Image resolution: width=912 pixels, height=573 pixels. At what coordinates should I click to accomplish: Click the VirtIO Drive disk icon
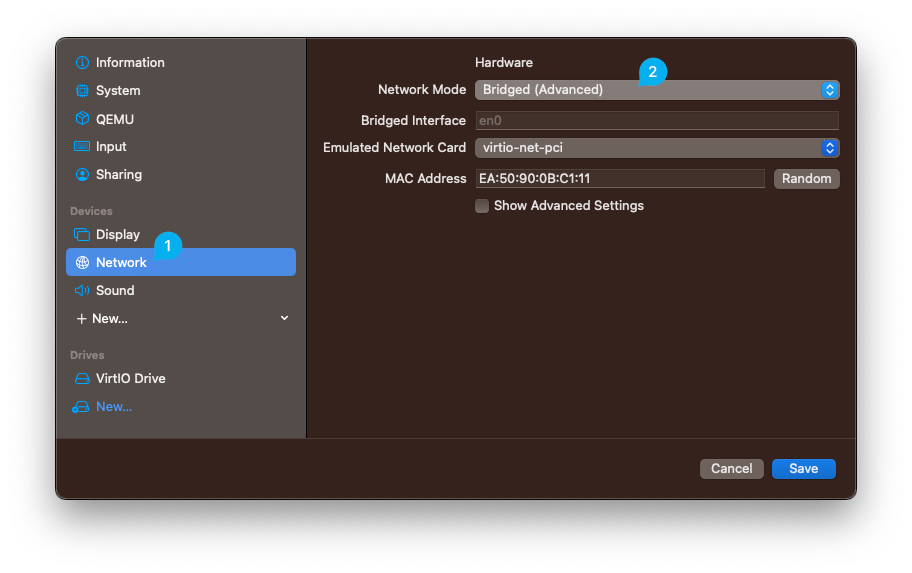[82, 379]
